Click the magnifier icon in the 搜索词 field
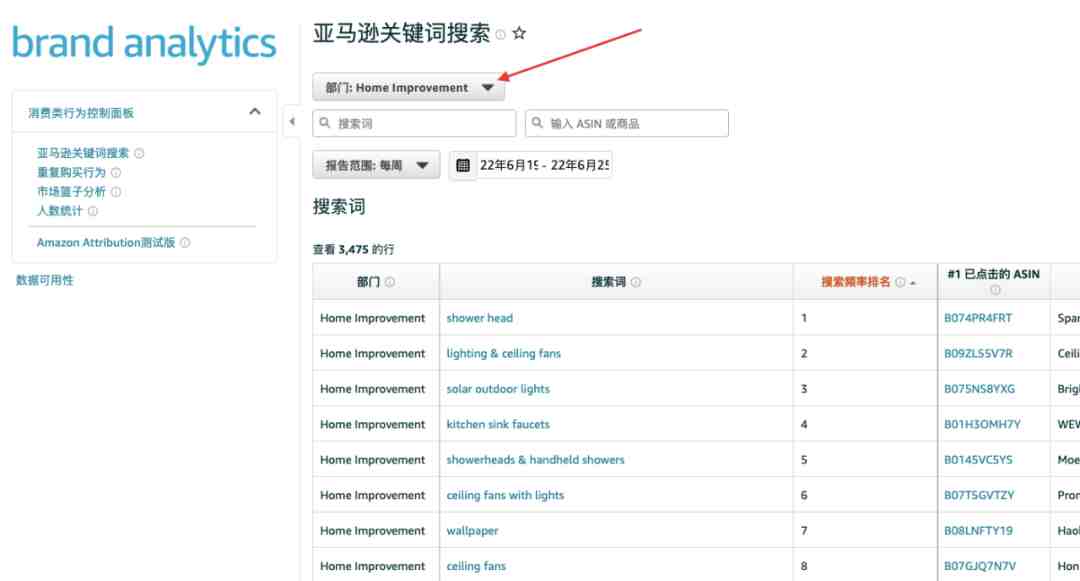Image resolution: width=1080 pixels, height=581 pixels. tap(325, 123)
